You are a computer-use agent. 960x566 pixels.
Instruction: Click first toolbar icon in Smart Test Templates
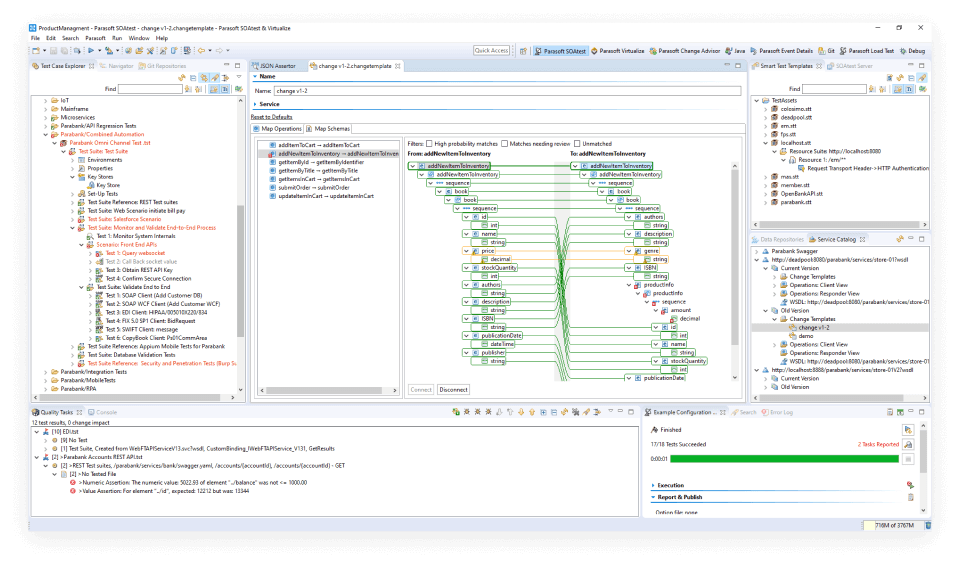890,78
